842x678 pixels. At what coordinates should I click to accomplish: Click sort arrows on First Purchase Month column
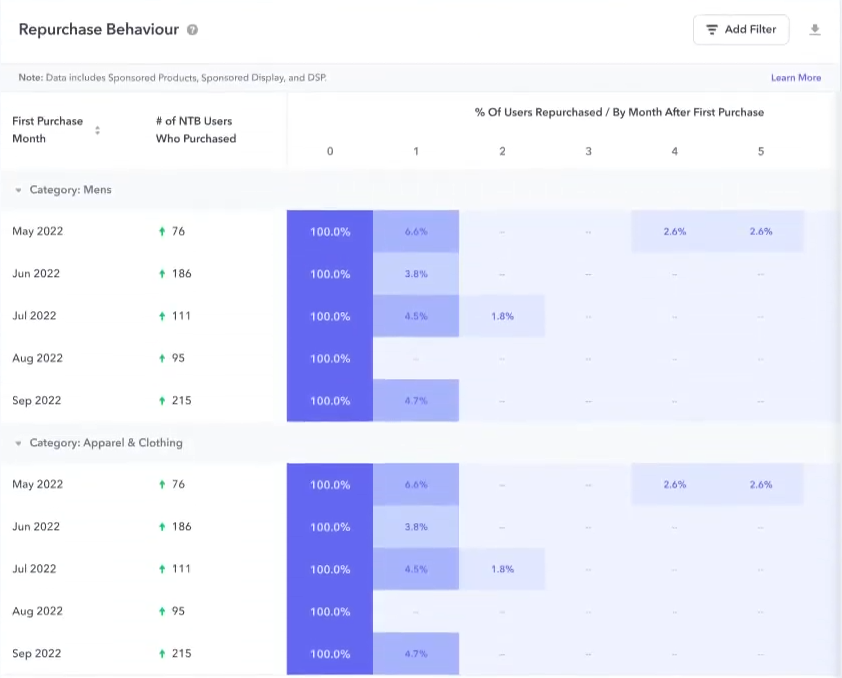[97, 130]
